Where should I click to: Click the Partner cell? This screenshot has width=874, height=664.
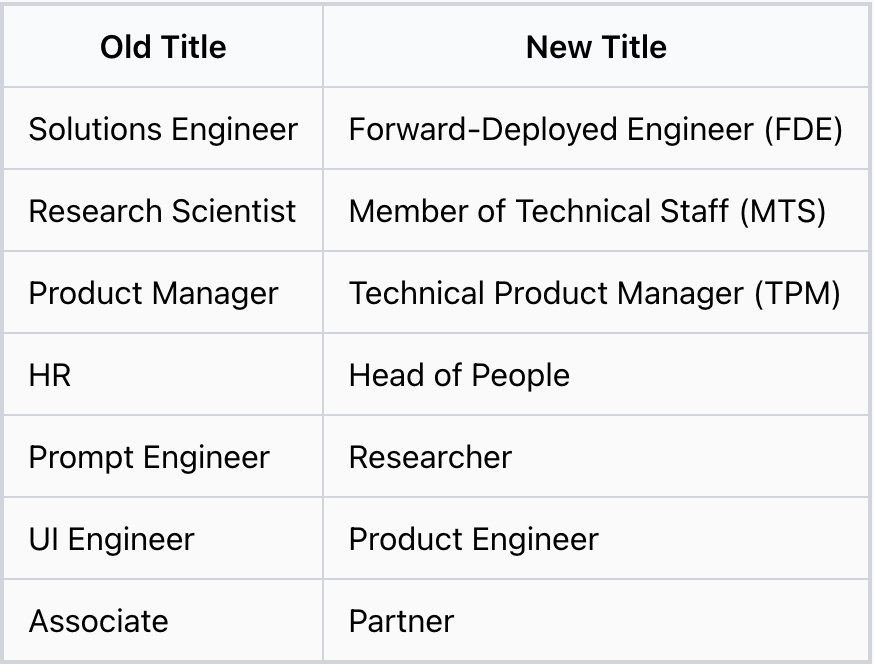point(401,621)
